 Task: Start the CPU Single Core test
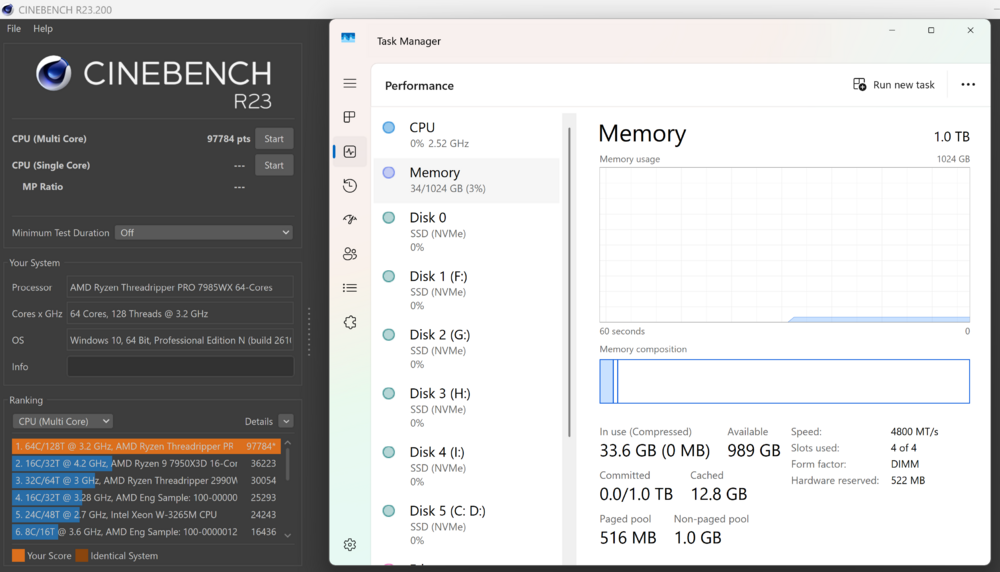point(274,165)
